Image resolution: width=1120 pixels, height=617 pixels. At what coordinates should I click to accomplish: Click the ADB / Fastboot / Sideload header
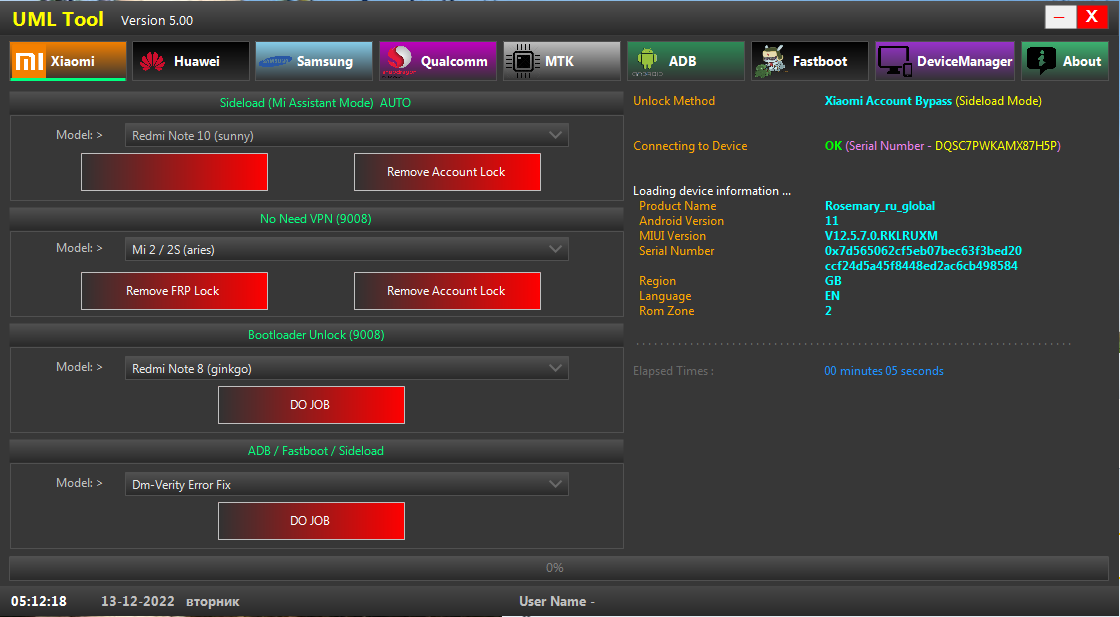[x=316, y=451]
